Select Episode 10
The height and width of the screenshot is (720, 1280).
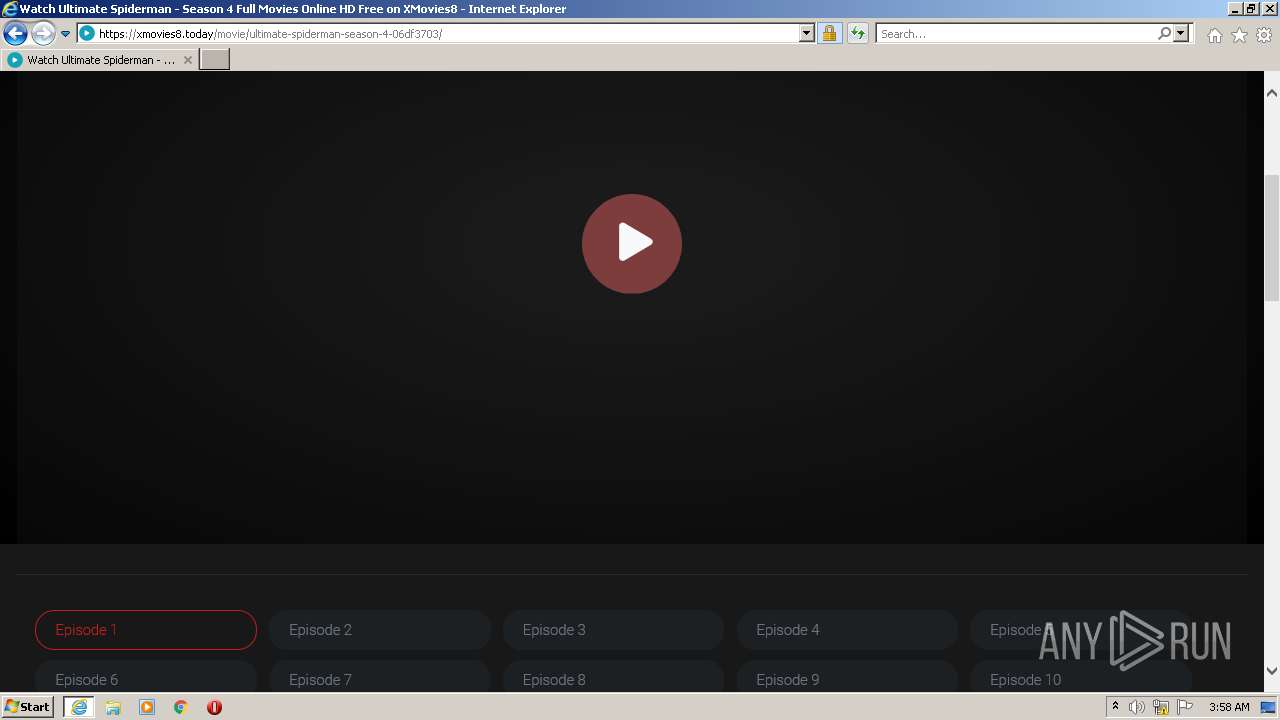coord(1081,678)
